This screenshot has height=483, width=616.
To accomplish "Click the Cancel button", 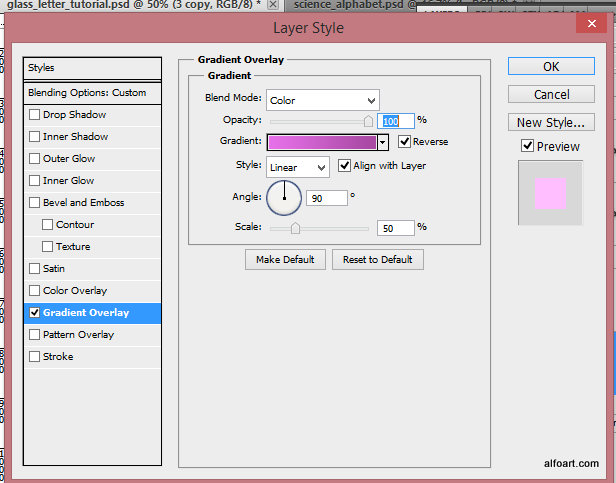I will [x=551, y=94].
